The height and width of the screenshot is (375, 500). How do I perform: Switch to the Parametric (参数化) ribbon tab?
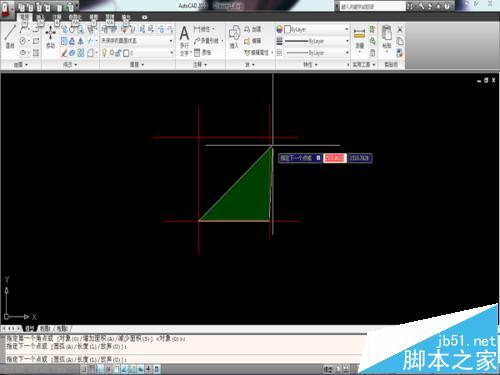(x=75, y=17)
